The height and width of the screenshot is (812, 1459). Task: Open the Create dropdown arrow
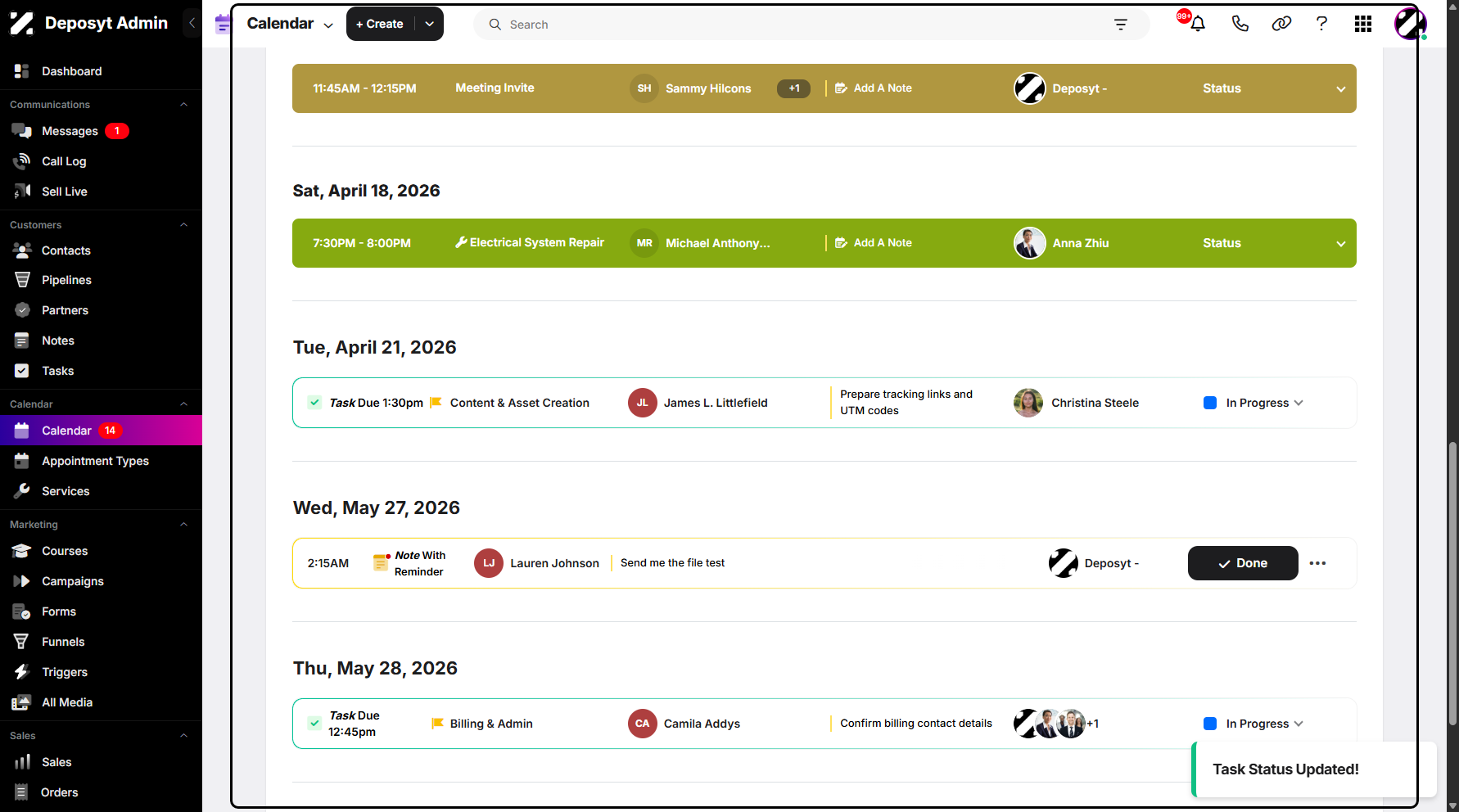pyautogui.click(x=429, y=24)
